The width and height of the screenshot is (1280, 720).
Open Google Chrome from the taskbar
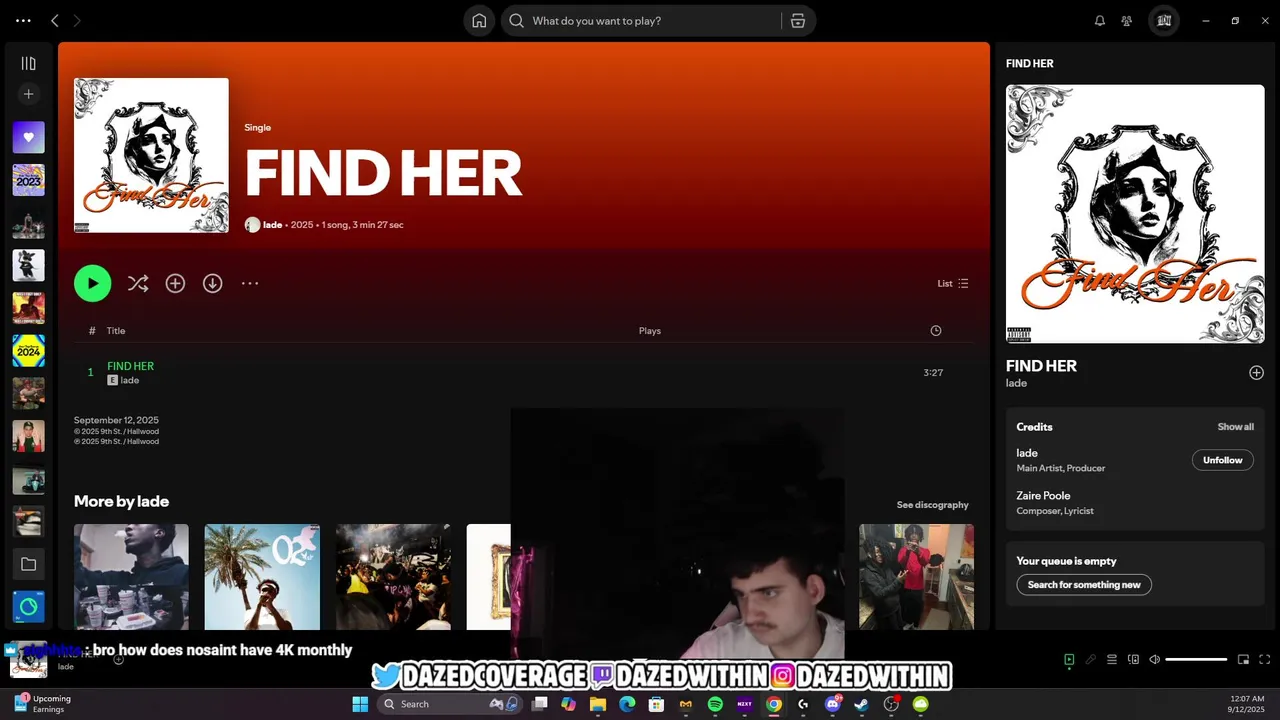click(773, 704)
